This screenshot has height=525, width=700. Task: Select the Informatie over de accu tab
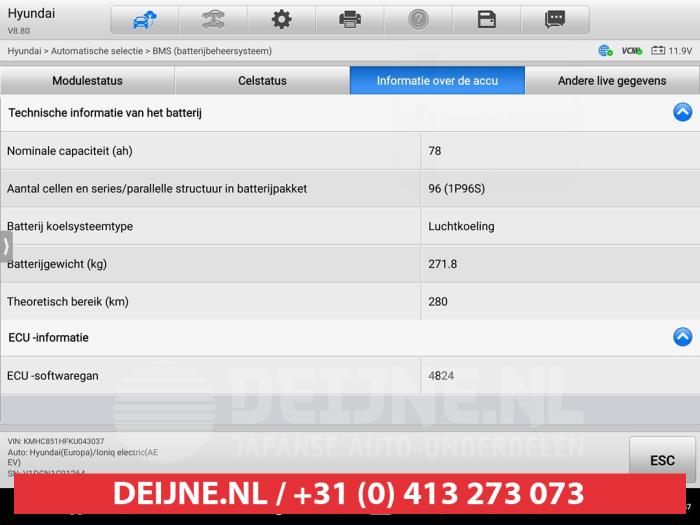[x=437, y=81]
